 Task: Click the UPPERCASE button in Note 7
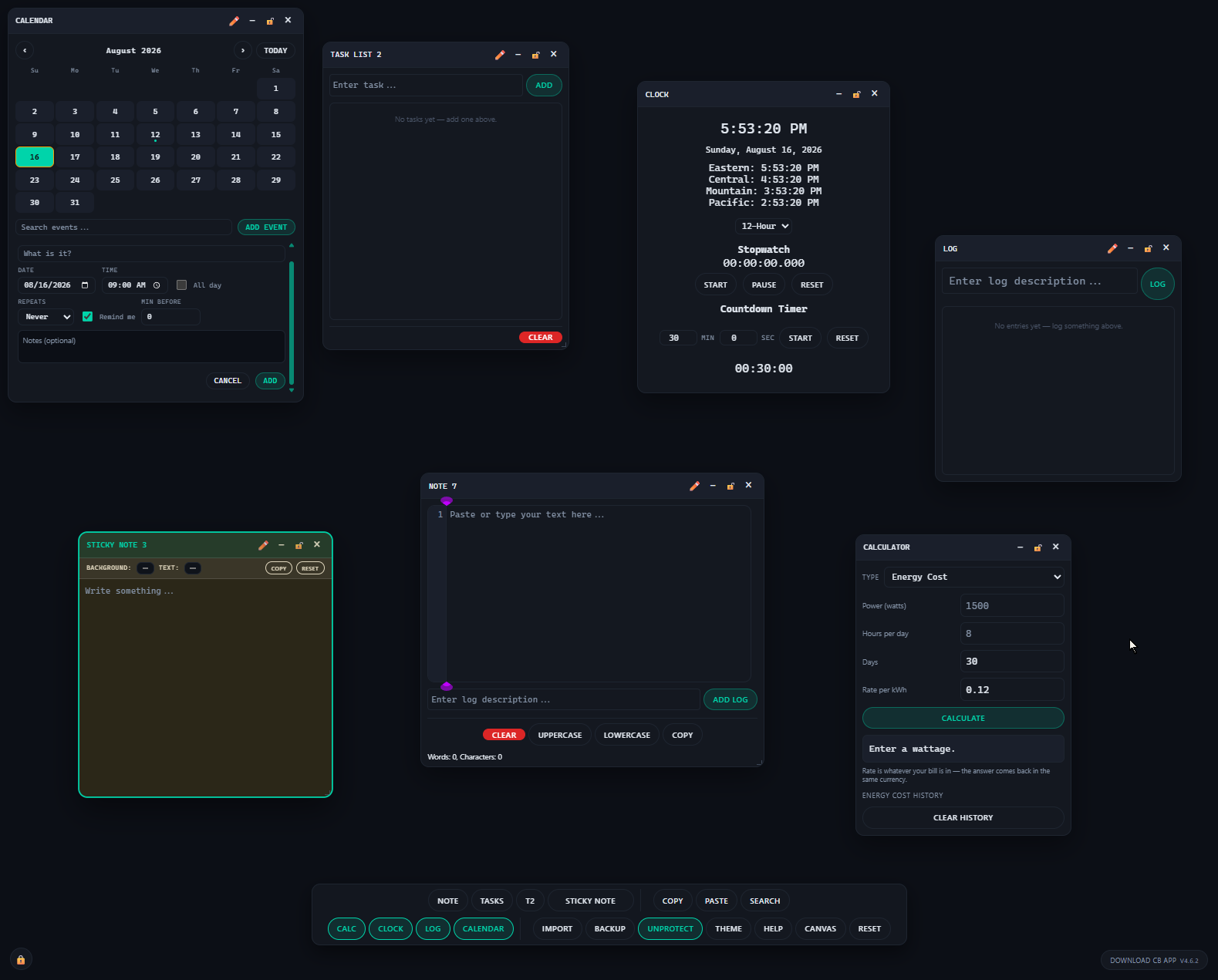click(560, 736)
